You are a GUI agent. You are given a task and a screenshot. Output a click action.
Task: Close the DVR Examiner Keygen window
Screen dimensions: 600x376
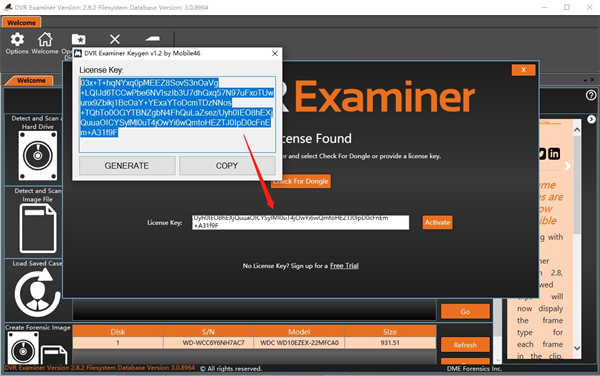click(275, 54)
